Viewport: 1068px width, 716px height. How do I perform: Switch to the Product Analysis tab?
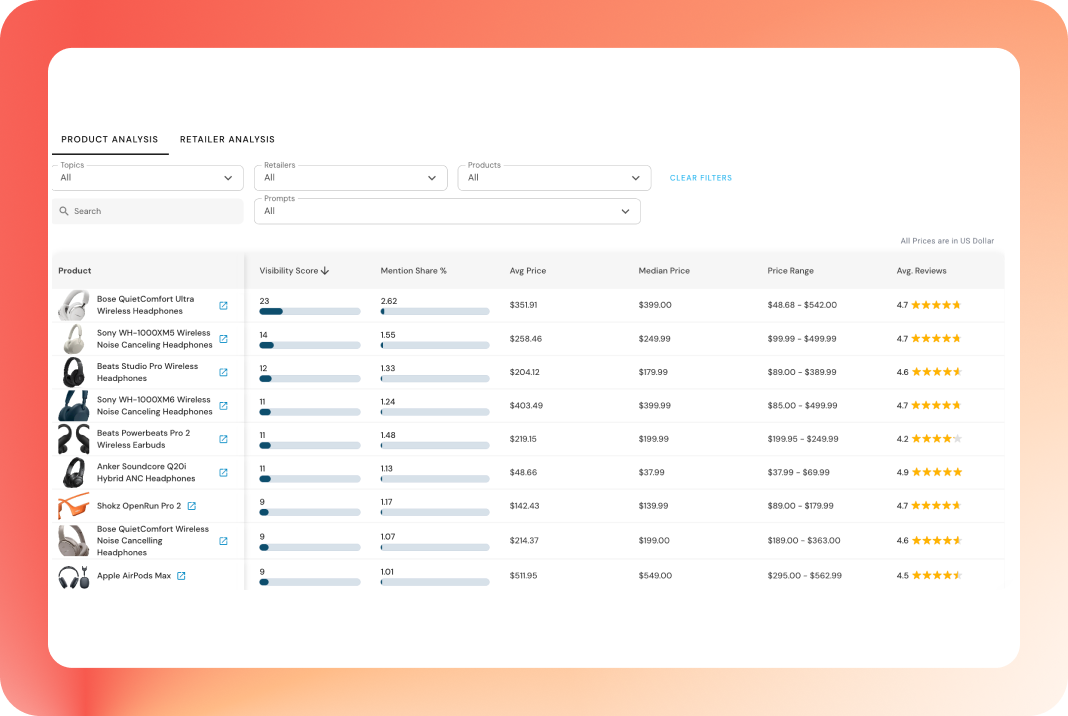click(x=110, y=139)
